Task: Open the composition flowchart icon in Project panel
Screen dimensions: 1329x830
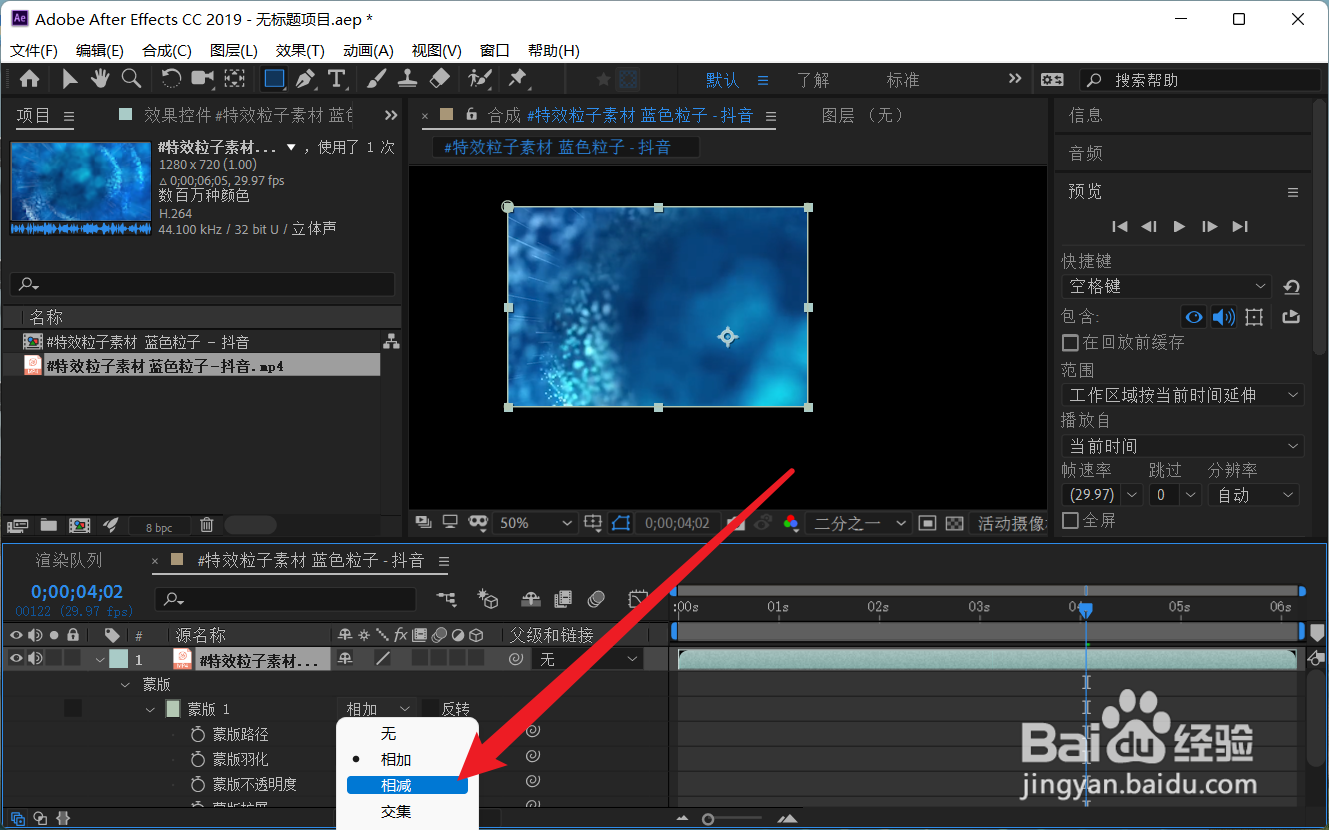Action: pyautogui.click(x=391, y=342)
